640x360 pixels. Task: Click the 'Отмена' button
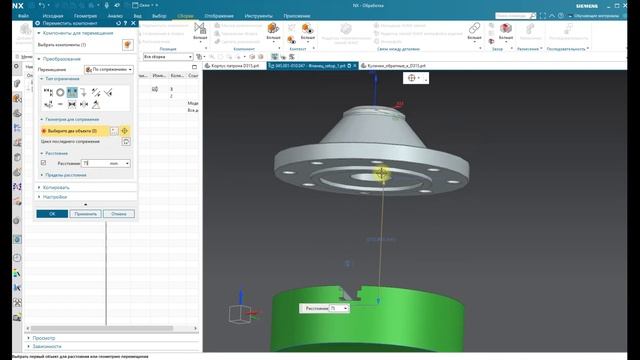click(119, 213)
